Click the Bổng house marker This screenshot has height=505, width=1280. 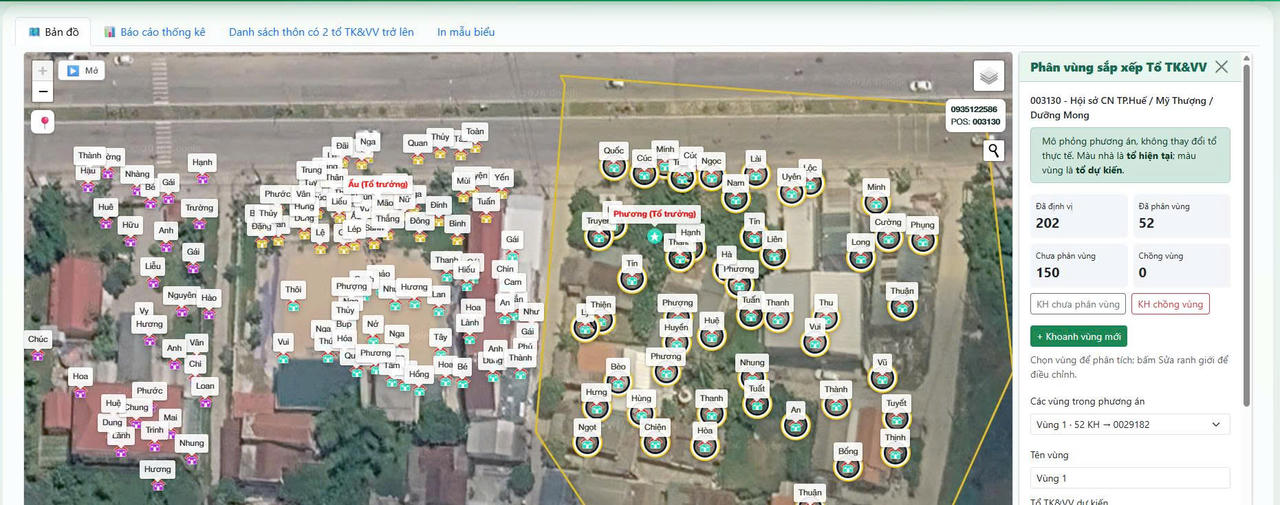coord(848,468)
